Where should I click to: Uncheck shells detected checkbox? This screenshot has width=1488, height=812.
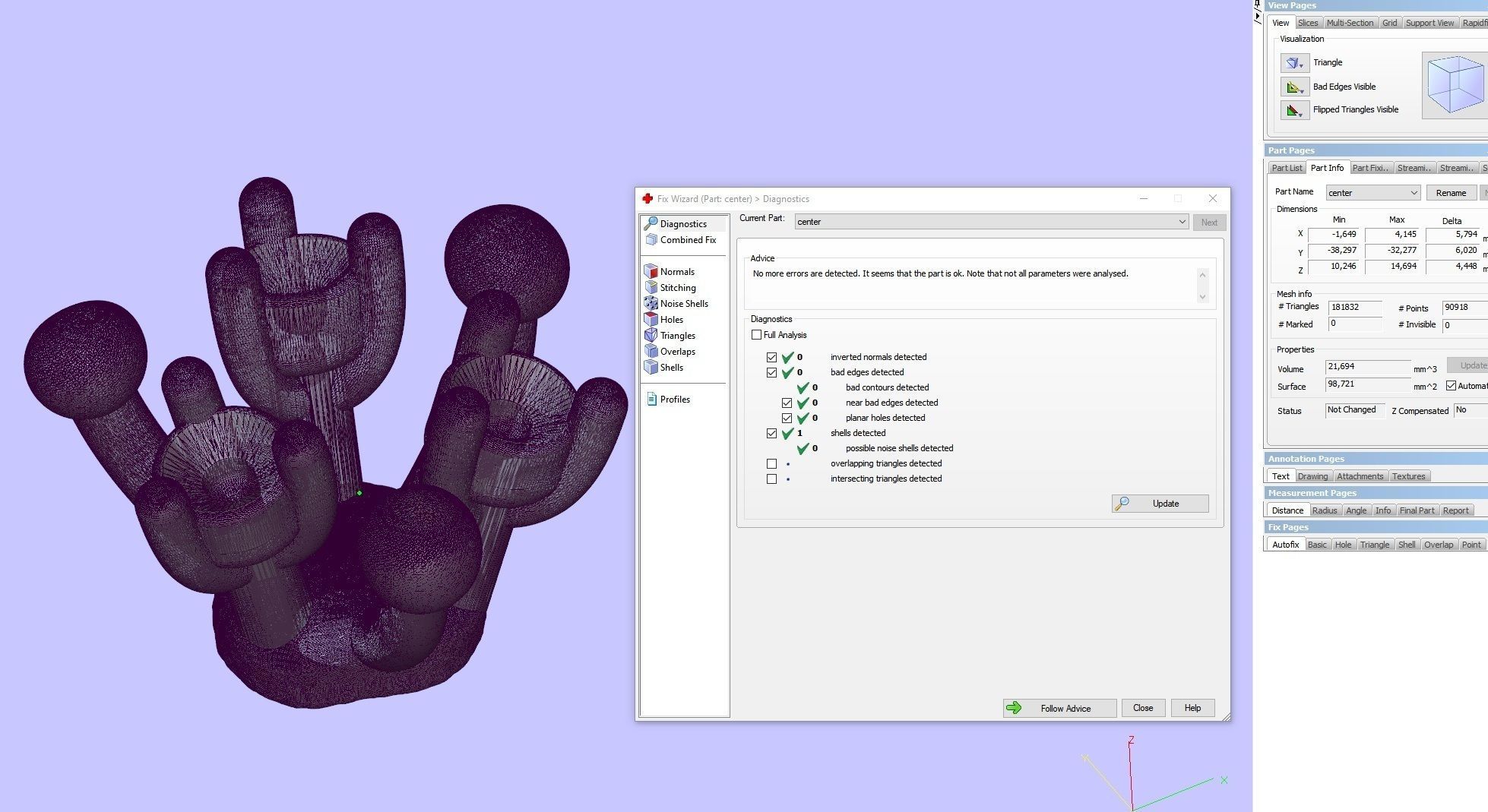pyautogui.click(x=771, y=433)
